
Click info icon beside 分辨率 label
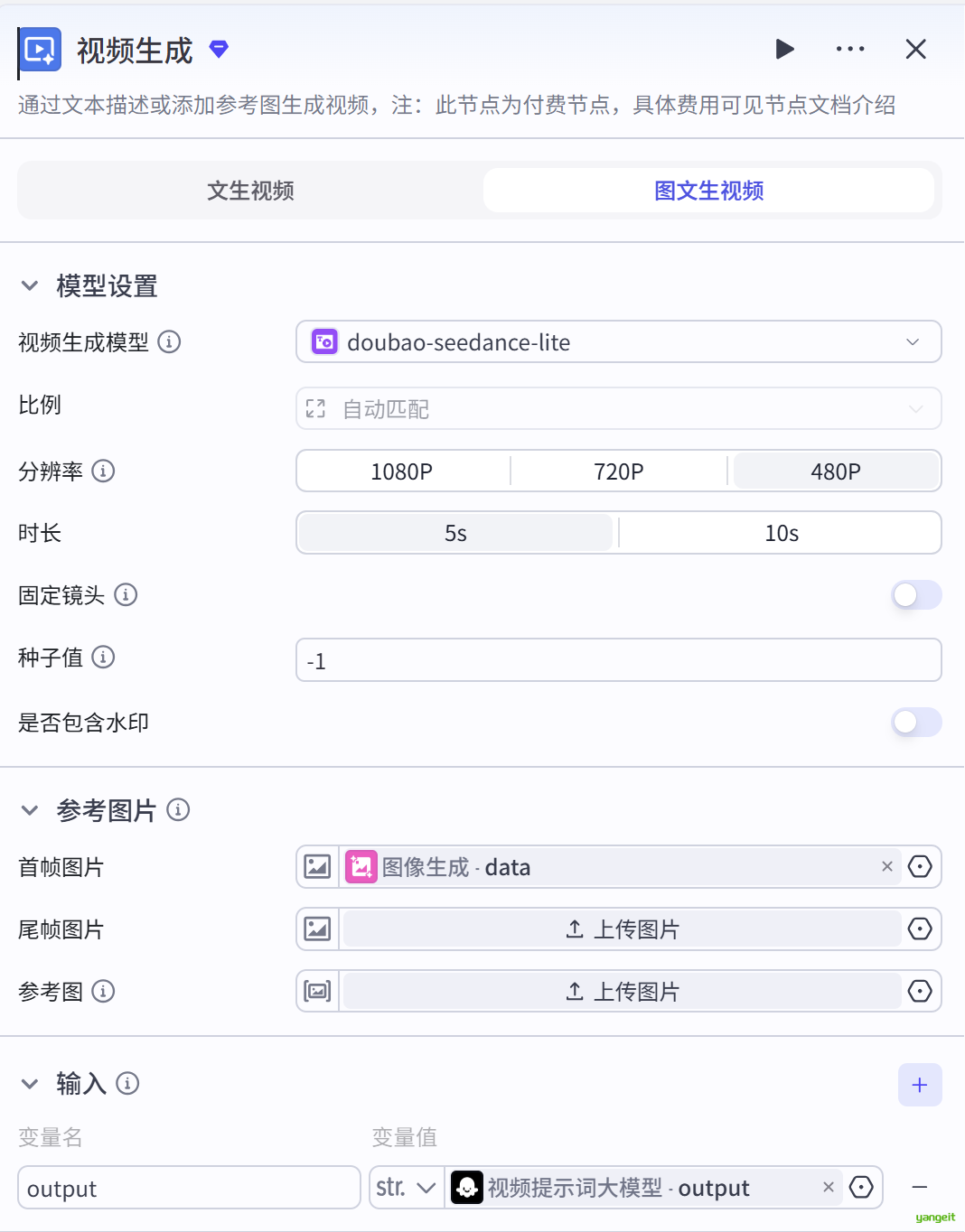104,471
